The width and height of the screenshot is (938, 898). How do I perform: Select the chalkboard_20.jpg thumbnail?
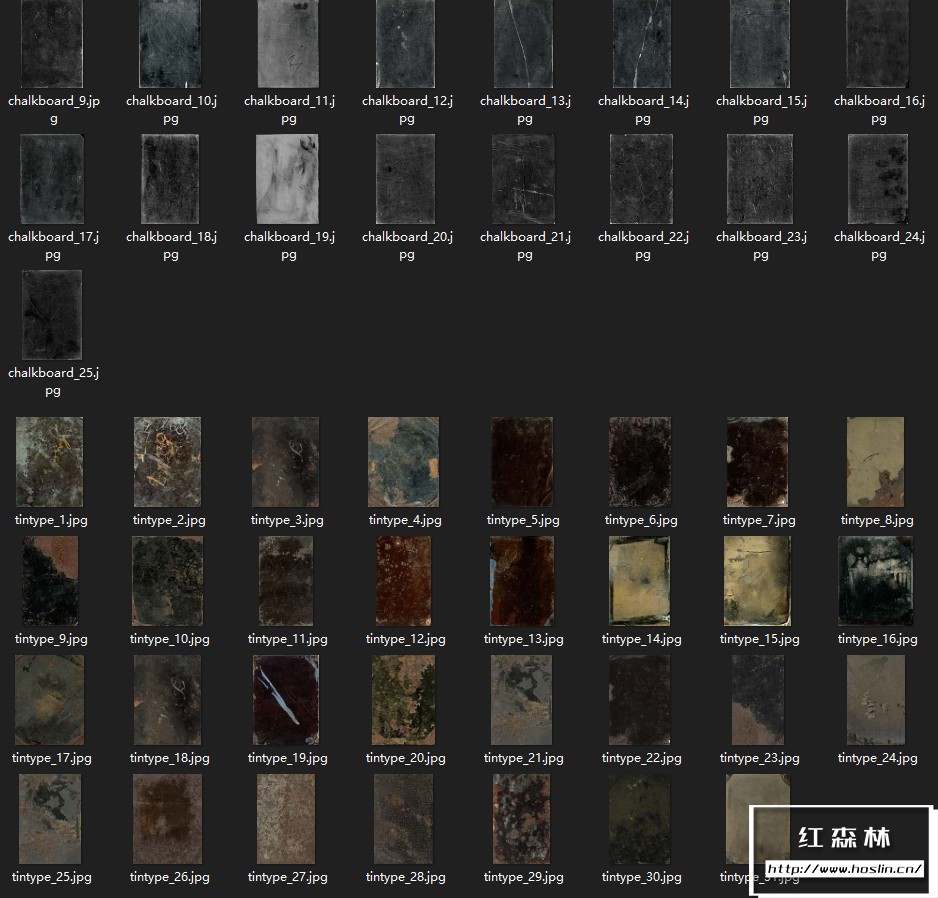coord(406,179)
